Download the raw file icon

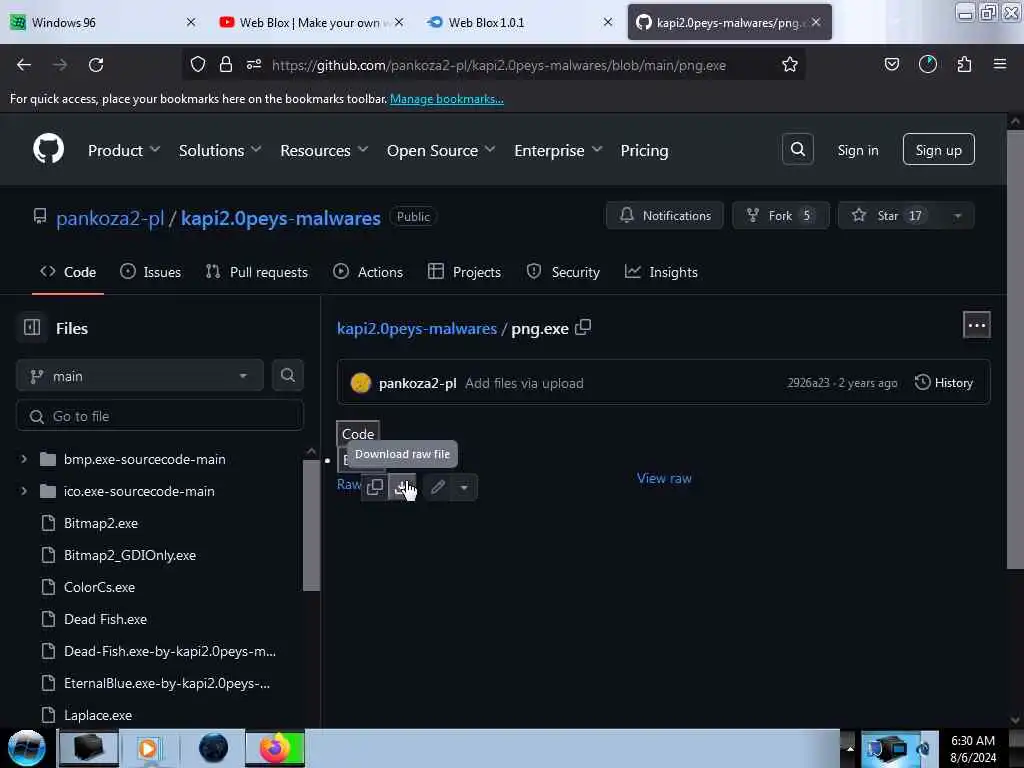(402, 487)
